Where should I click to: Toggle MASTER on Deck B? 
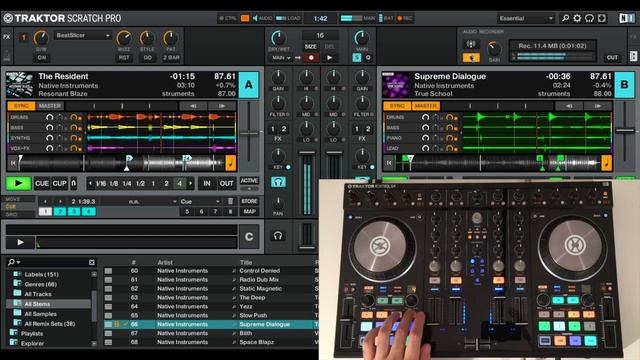click(426, 106)
